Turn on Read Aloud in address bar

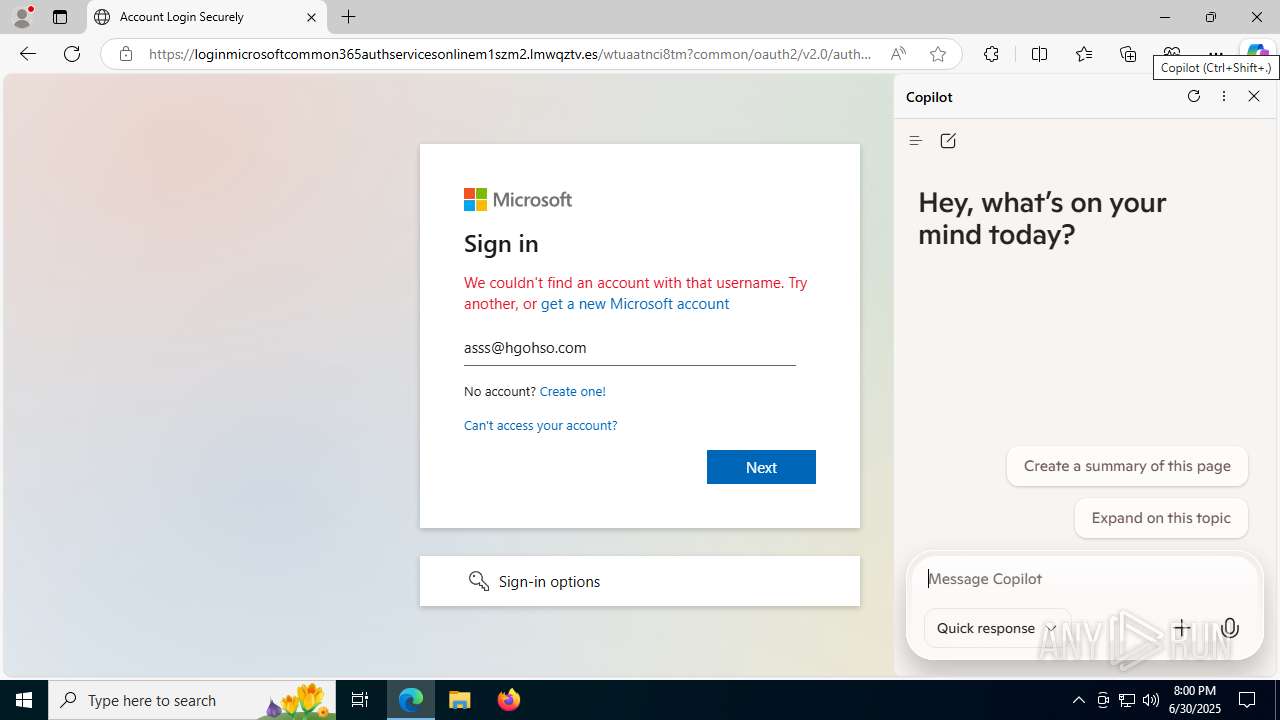898,54
